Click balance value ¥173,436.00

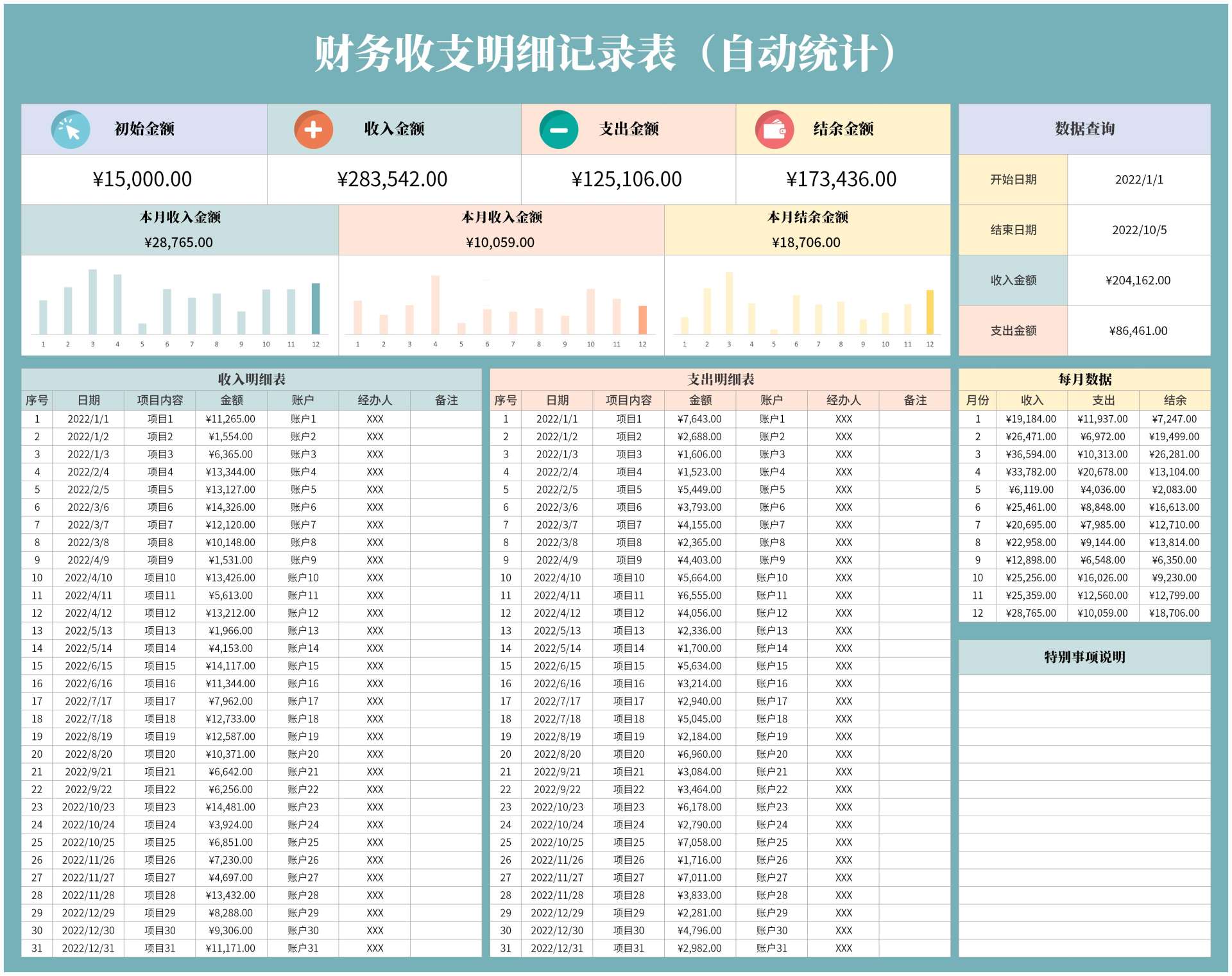843,179
